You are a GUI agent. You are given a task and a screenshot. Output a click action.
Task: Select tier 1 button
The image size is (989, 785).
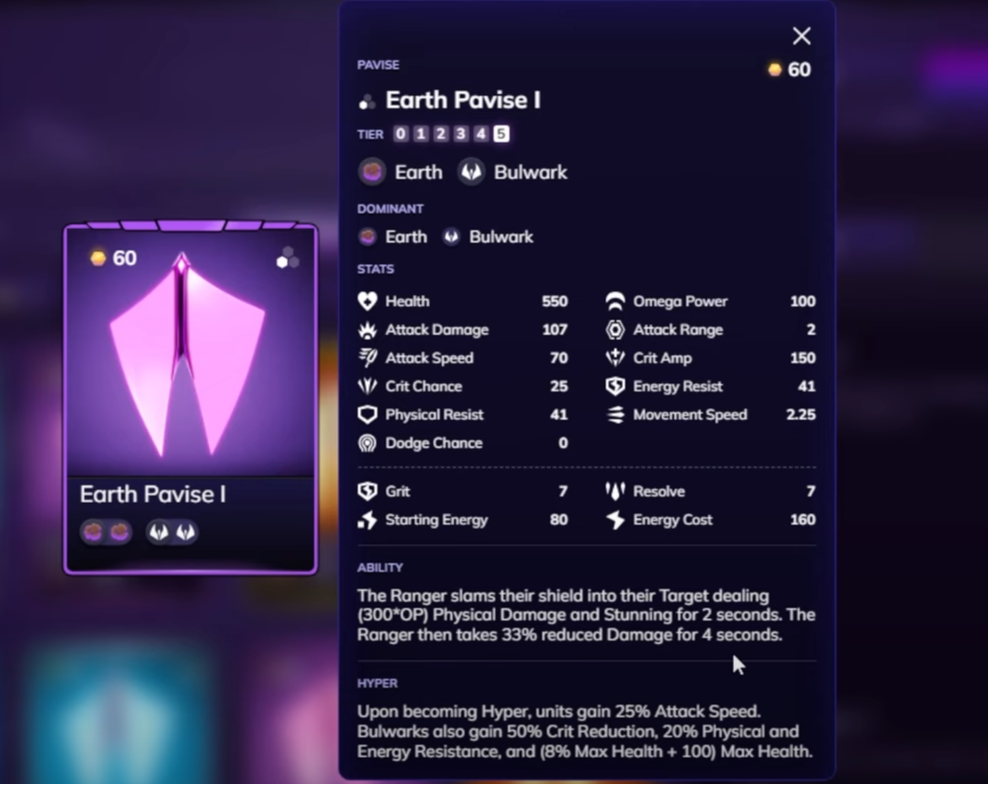pos(421,134)
